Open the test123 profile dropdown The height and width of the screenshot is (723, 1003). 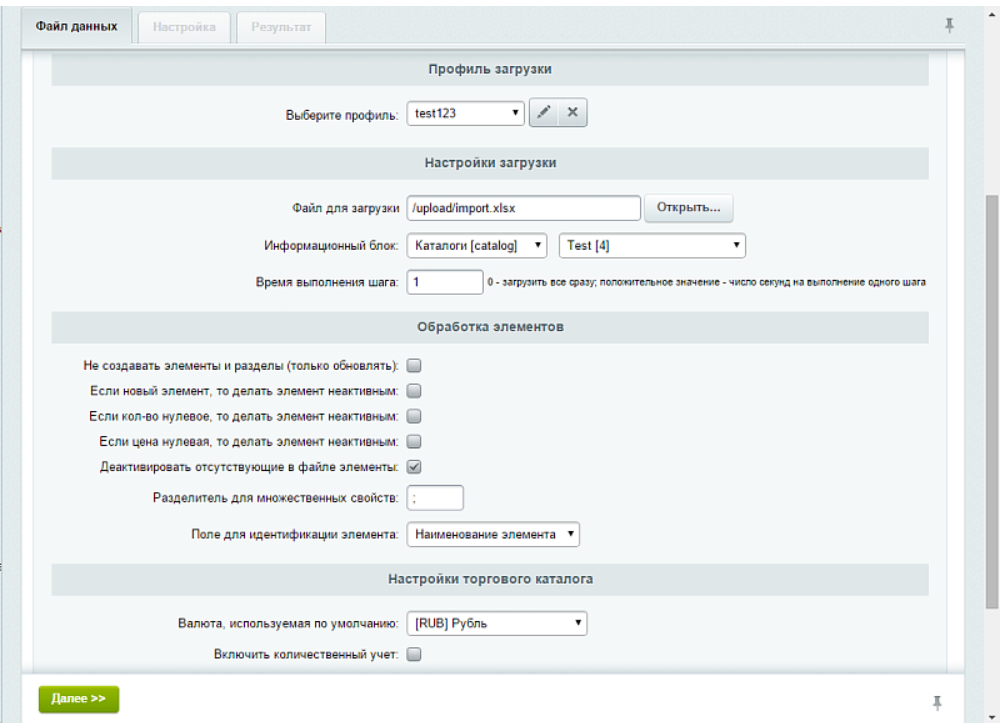465,114
